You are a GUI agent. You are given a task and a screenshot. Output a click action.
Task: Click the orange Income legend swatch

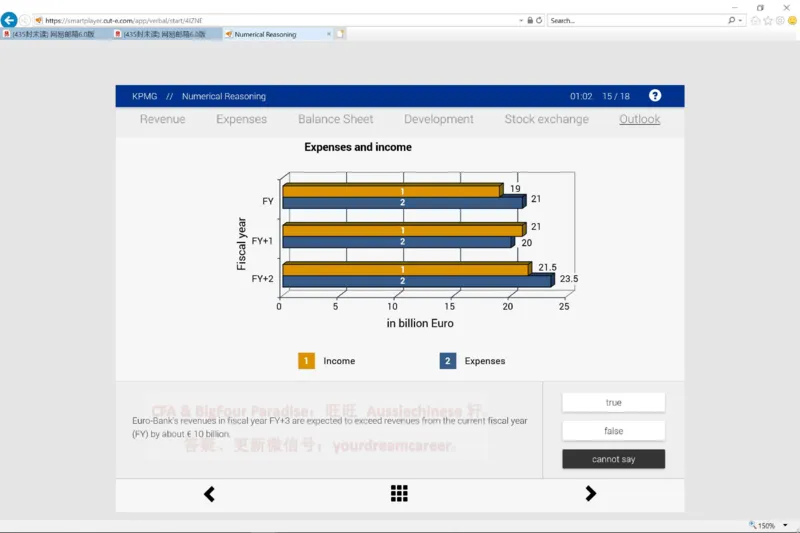[x=307, y=361]
